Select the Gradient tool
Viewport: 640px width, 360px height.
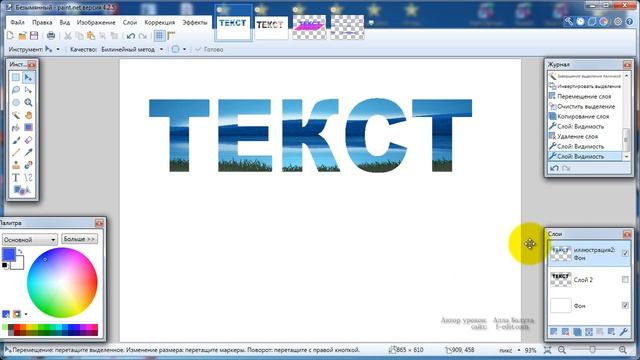28,127
